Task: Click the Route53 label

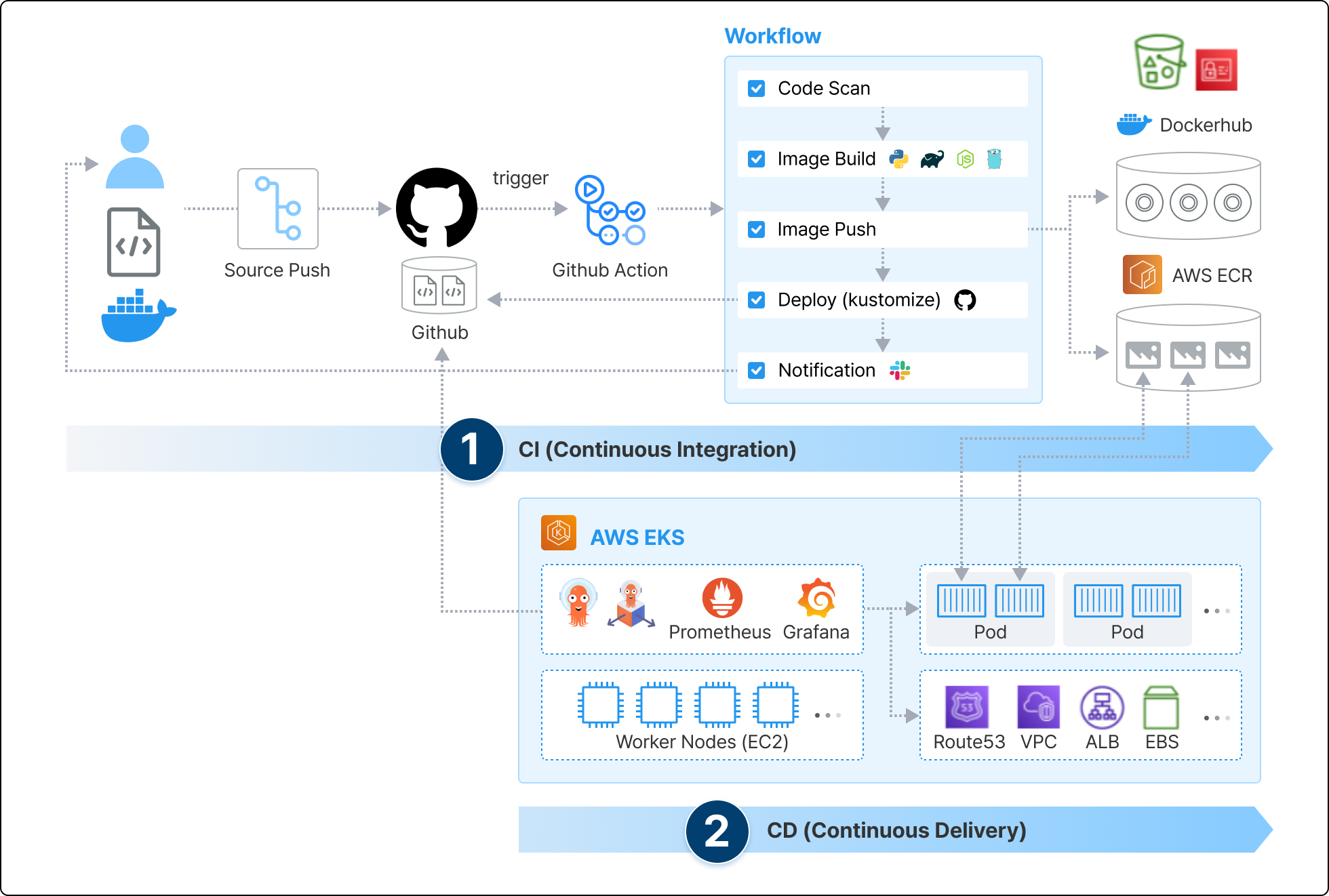Action: 969,742
